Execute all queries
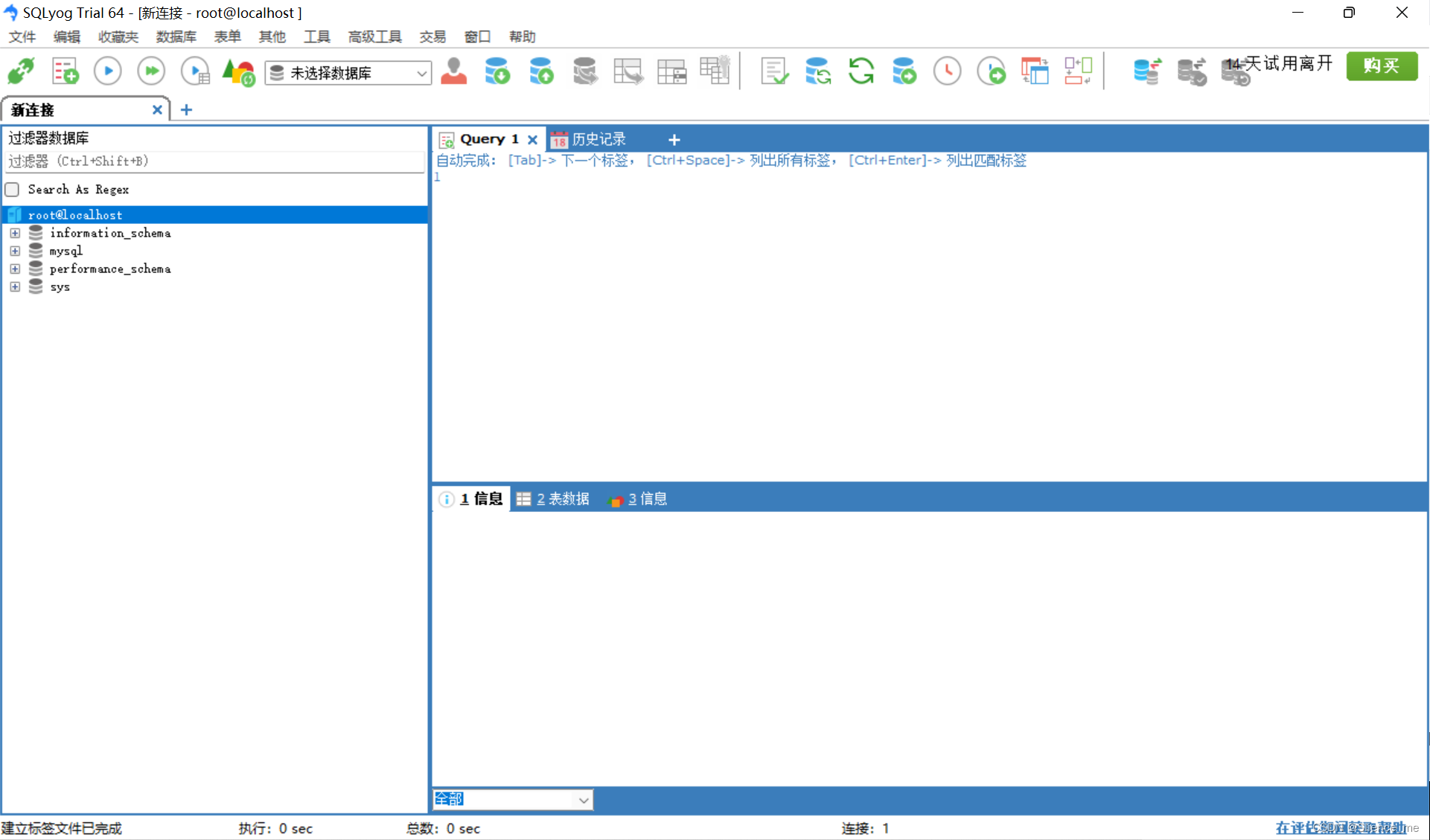This screenshot has height=840, width=1430. coord(151,71)
